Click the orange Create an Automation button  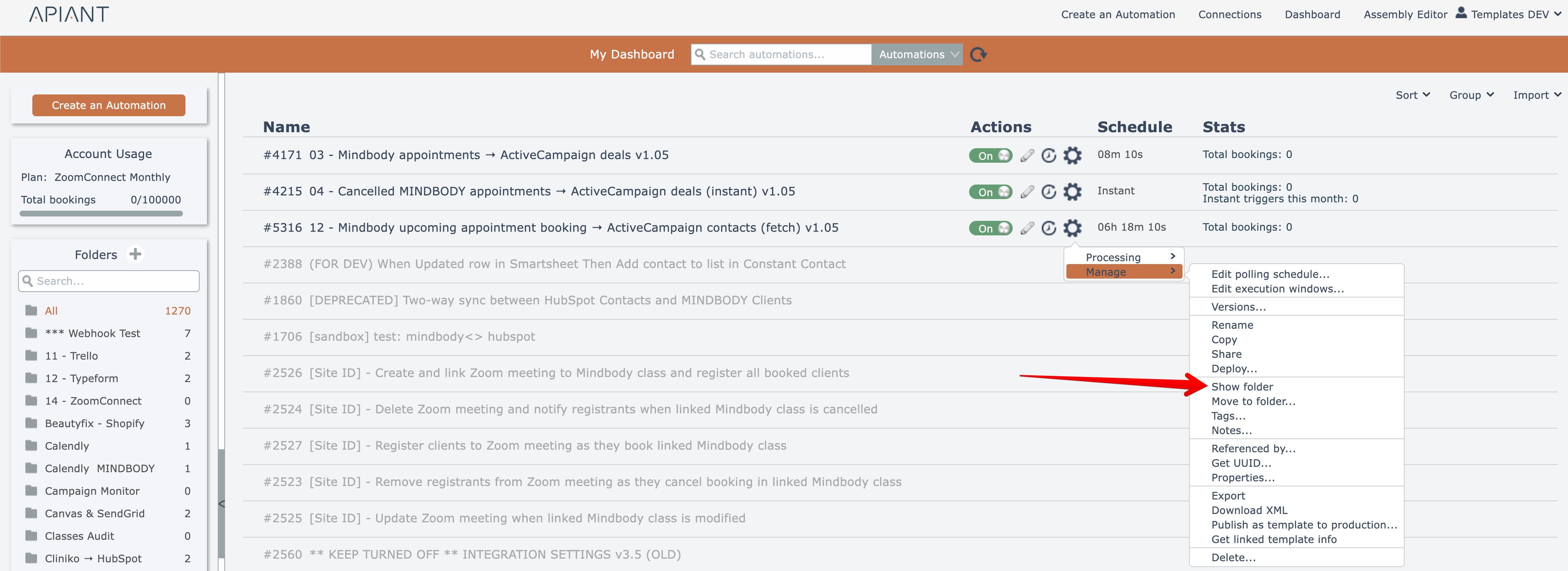(x=109, y=105)
